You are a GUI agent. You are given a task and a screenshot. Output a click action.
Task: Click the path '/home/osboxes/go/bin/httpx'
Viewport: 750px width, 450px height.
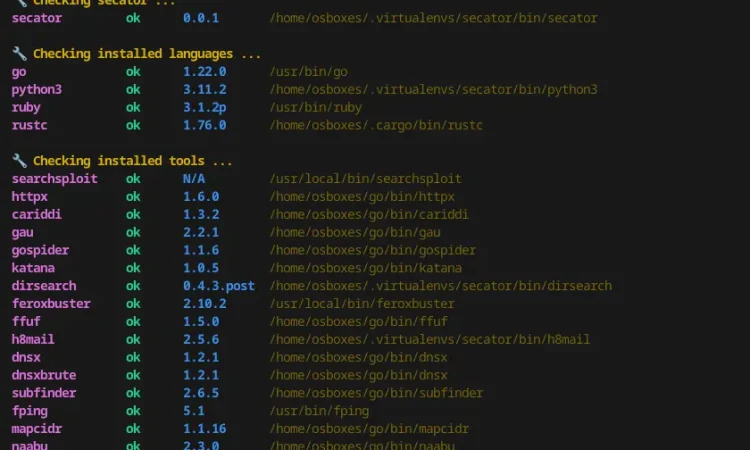(362, 197)
